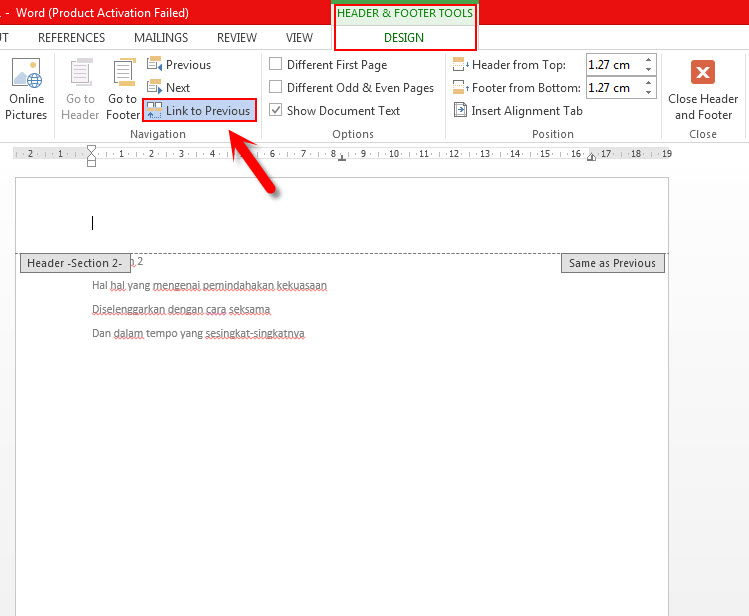Click the Same as Previous tag
The width and height of the screenshot is (749, 616).
612,263
